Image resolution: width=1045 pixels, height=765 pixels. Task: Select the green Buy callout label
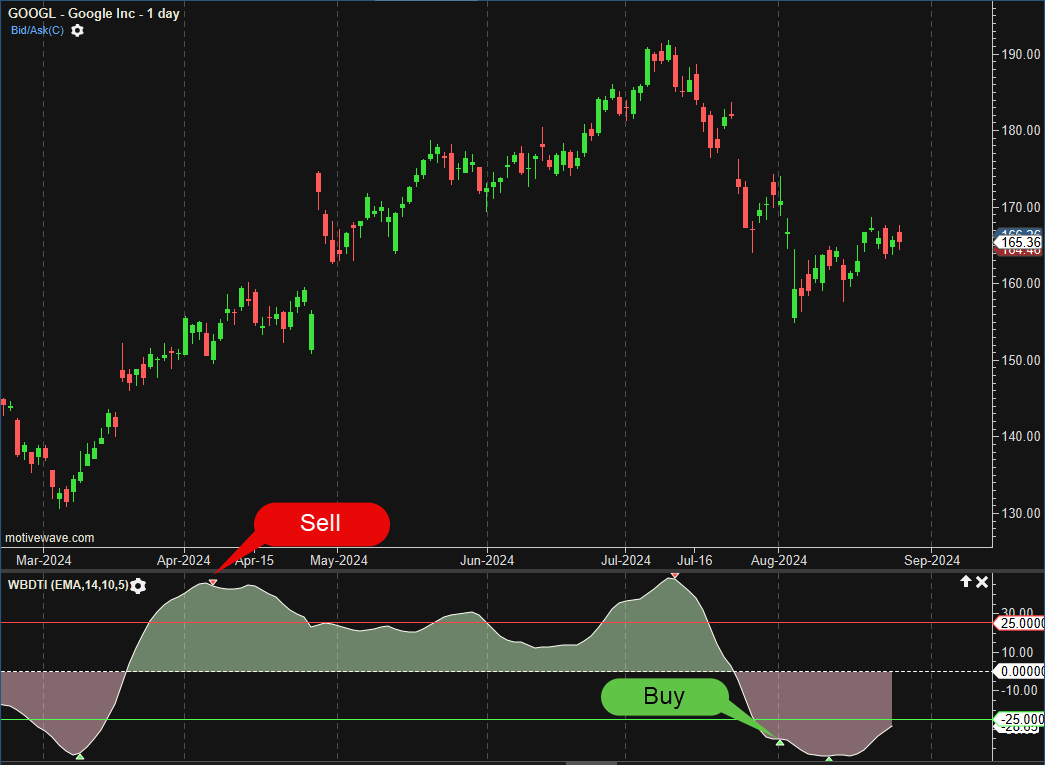[664, 697]
